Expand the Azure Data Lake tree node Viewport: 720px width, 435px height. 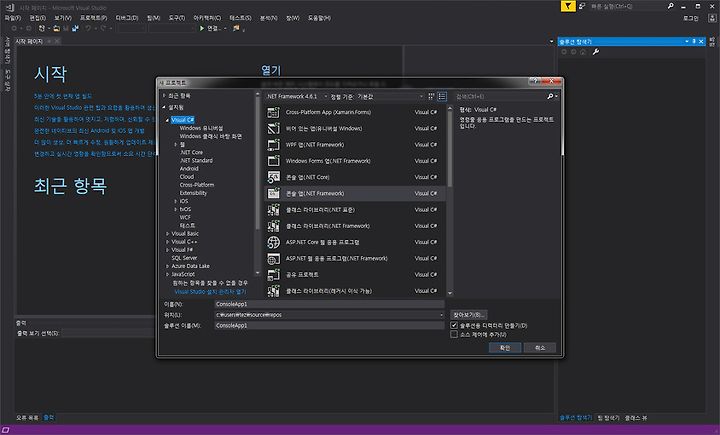point(167,266)
